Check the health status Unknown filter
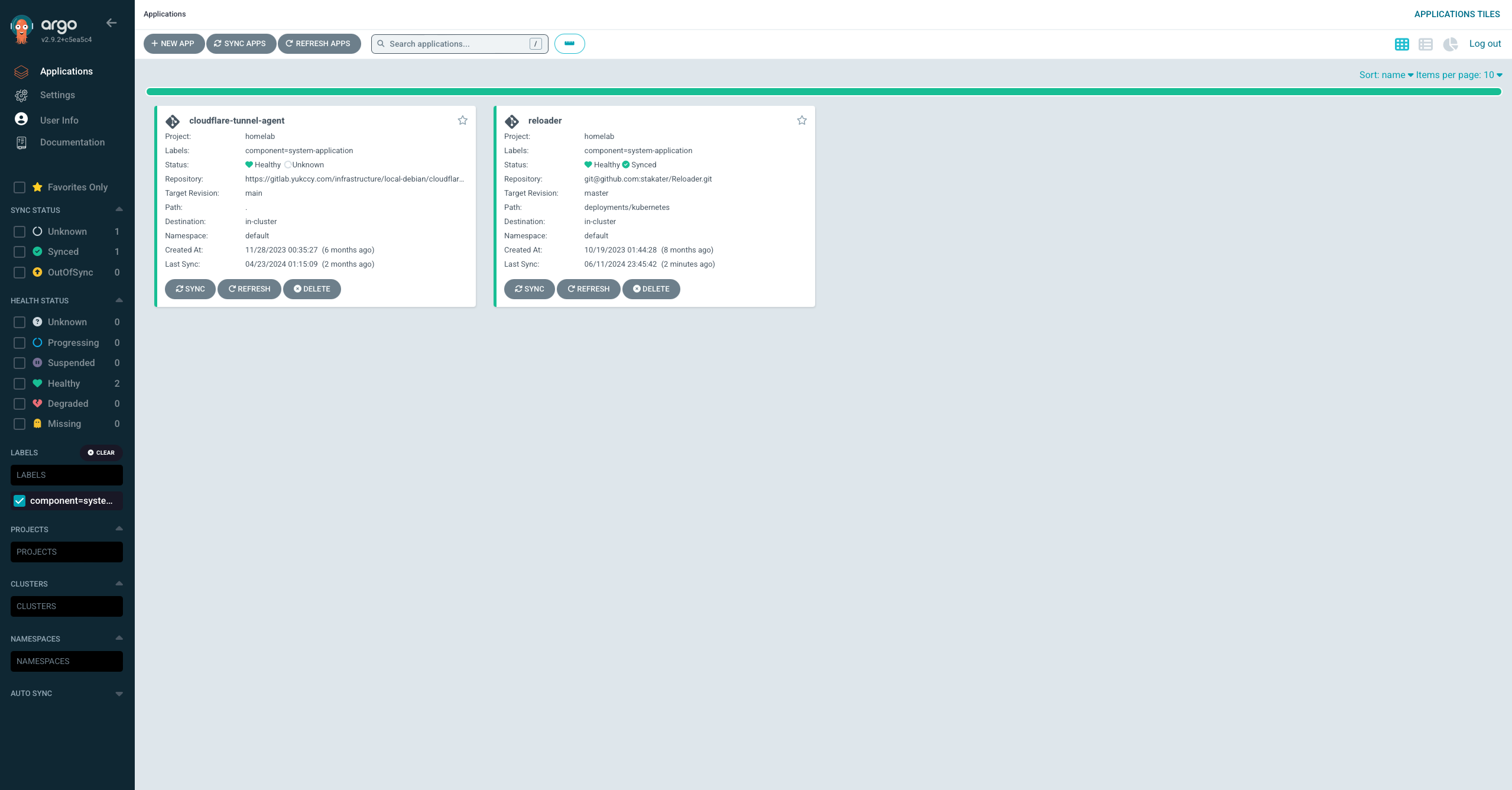 click(20, 322)
